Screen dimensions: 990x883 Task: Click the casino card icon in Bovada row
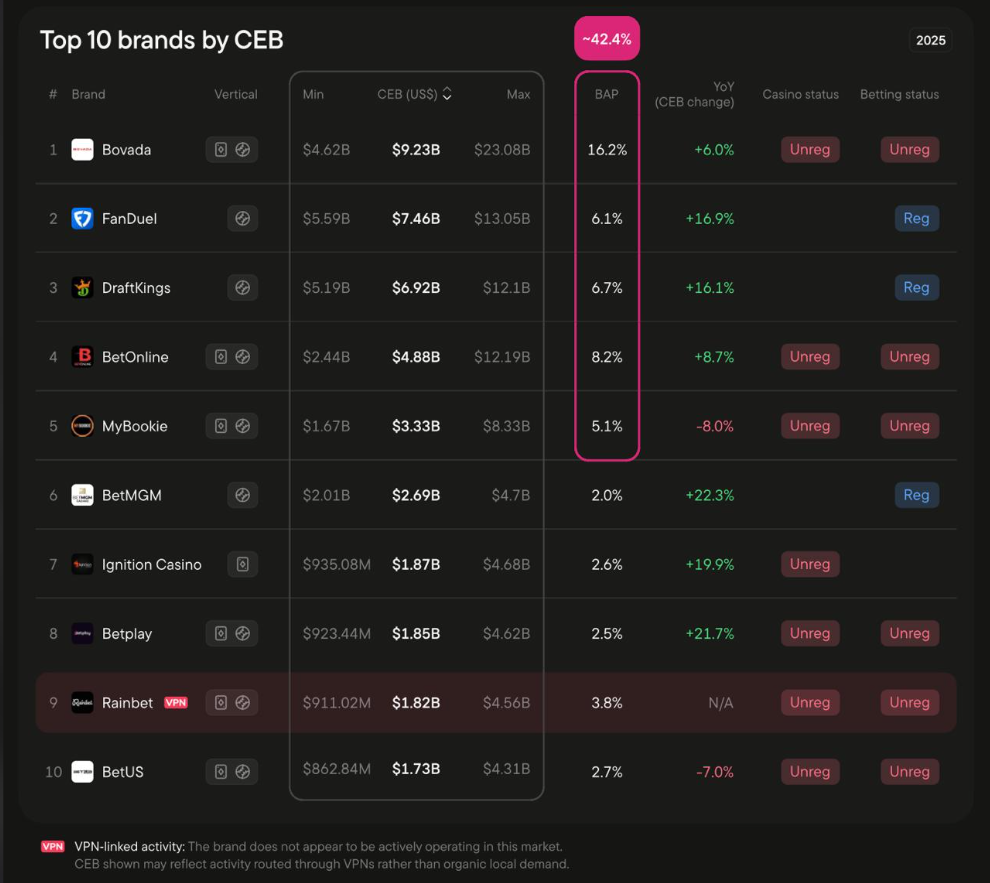coord(221,150)
